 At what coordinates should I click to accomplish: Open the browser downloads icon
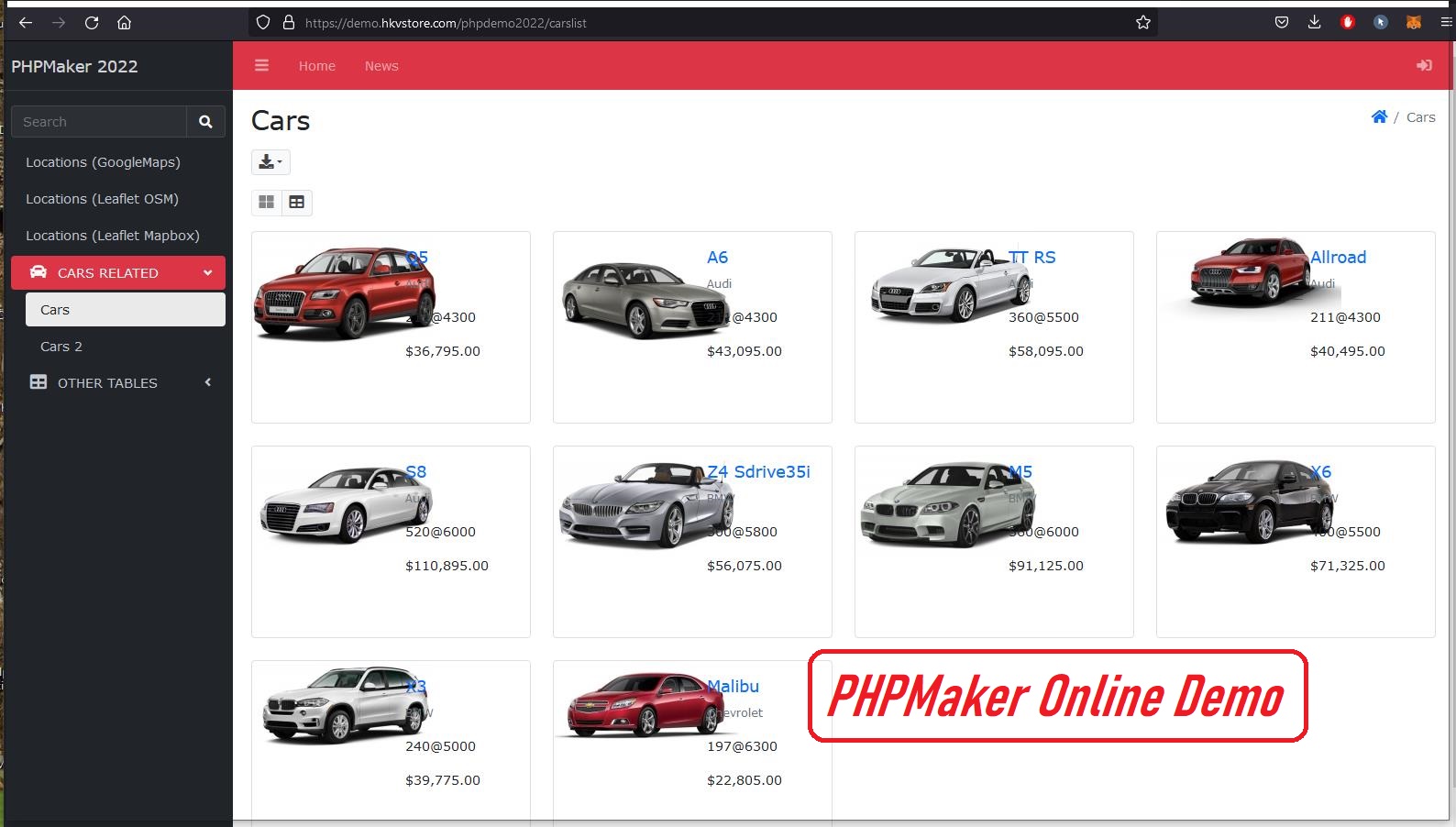coord(1314,23)
